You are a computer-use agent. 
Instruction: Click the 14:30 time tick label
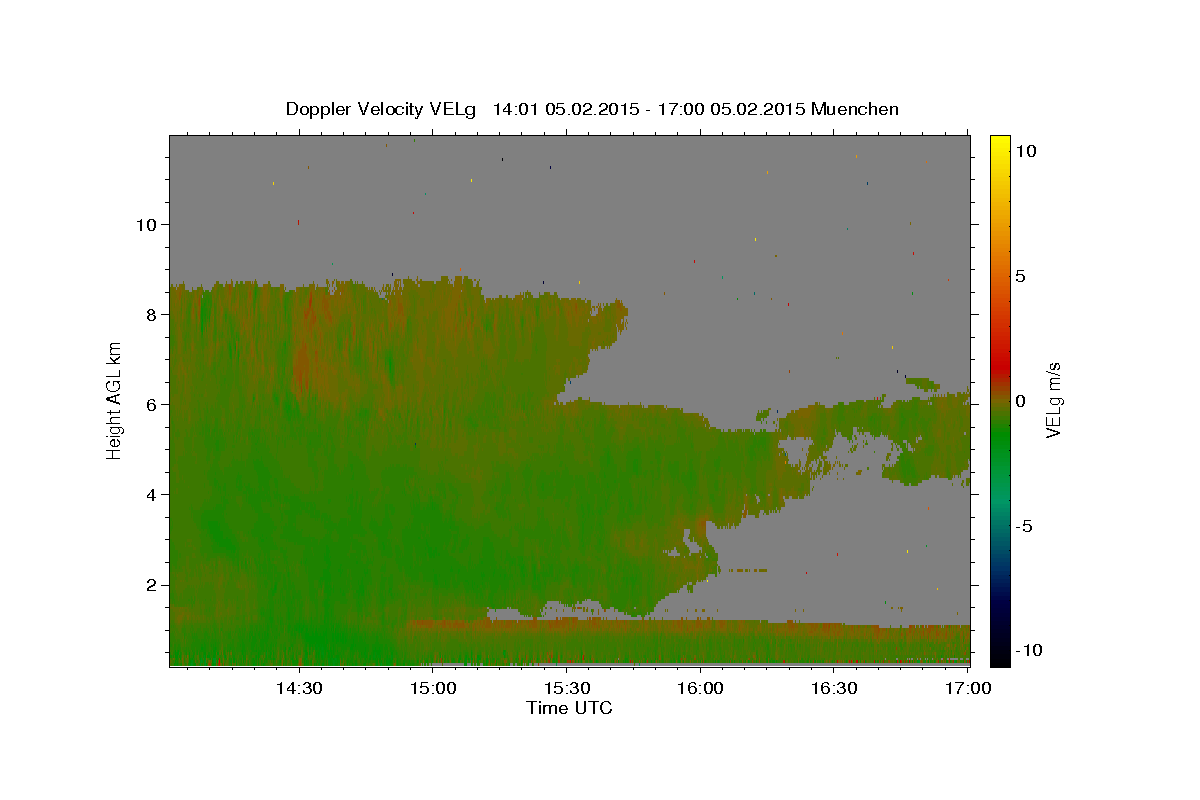(x=299, y=689)
